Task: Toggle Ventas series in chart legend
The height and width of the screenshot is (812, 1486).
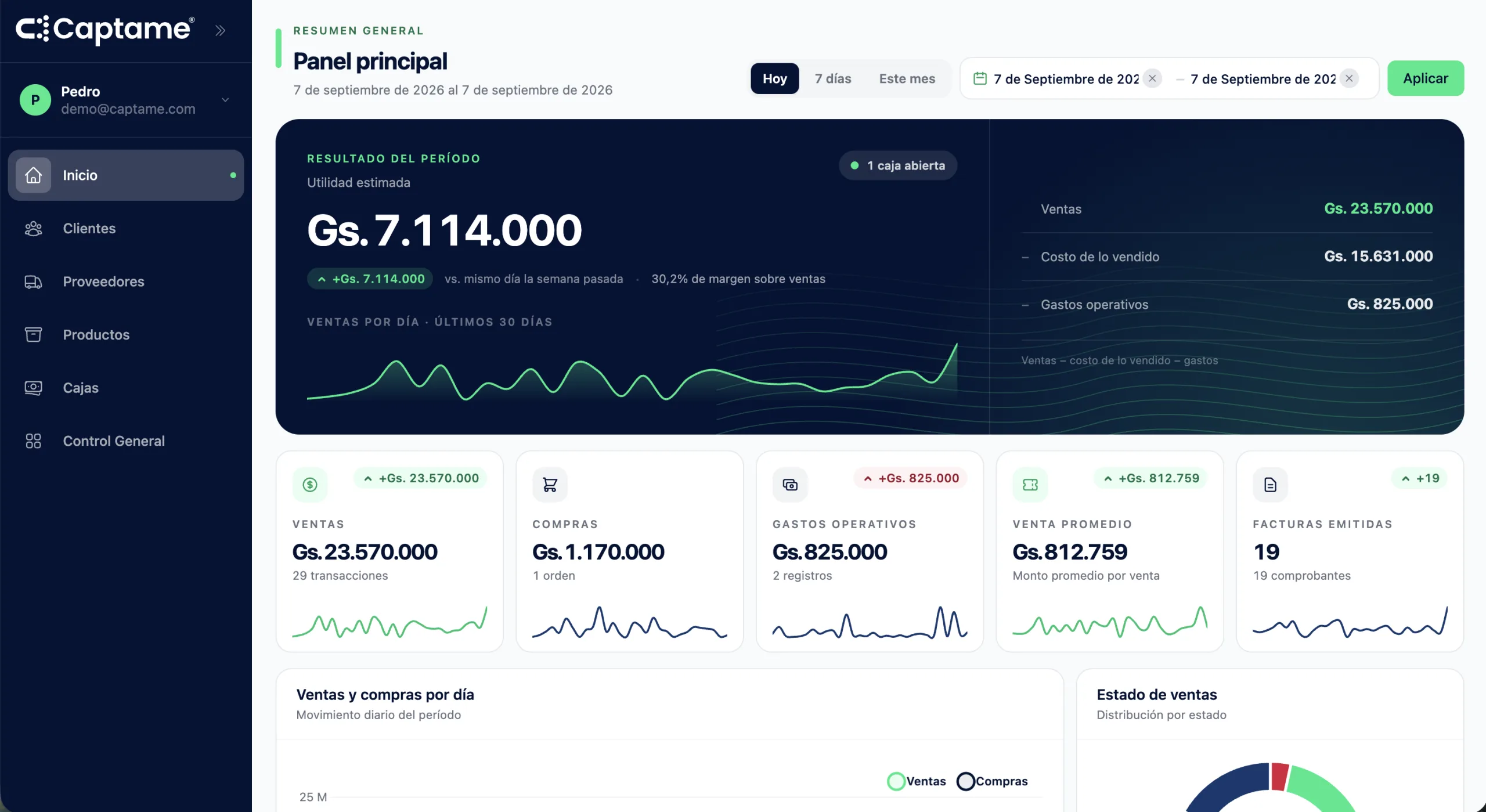Action: (917, 781)
